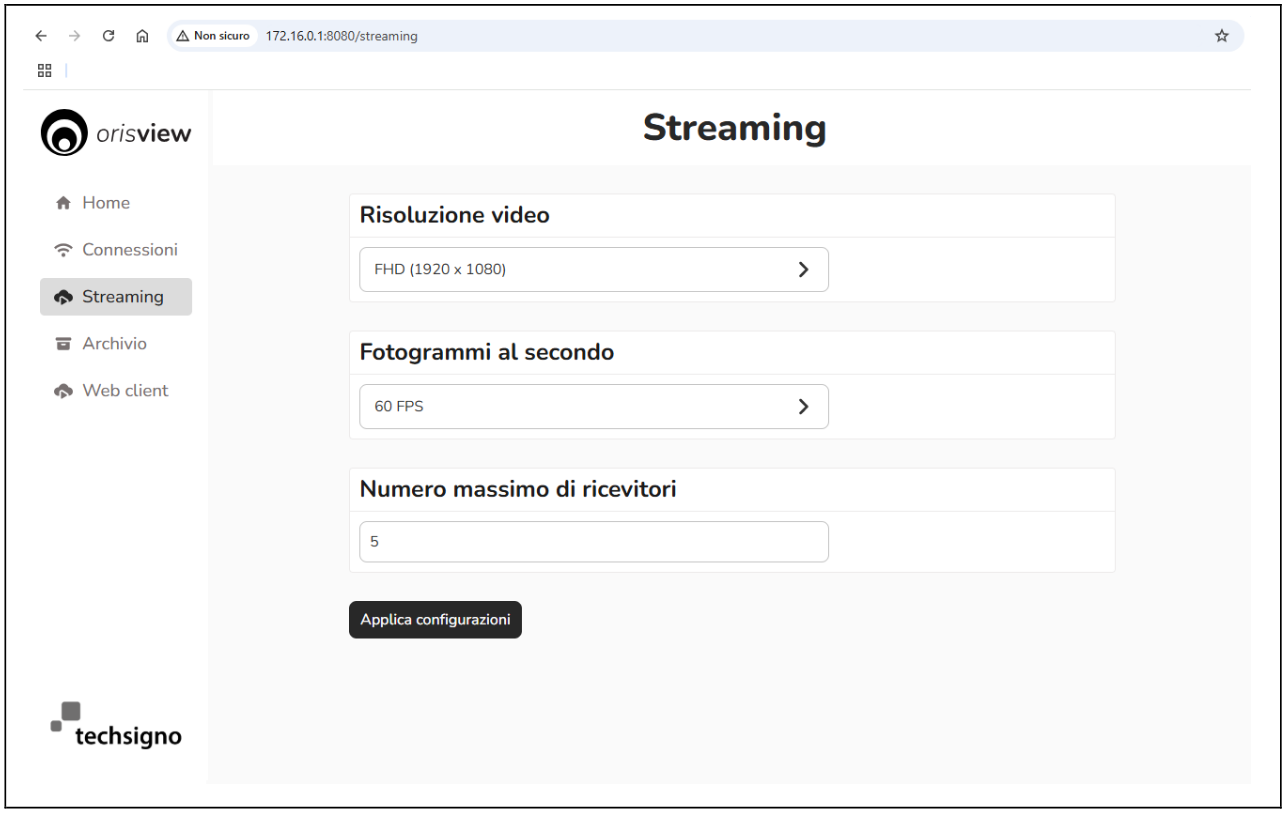1288x813 pixels.
Task: Click the browser apps grid icon
Action: pos(44,70)
